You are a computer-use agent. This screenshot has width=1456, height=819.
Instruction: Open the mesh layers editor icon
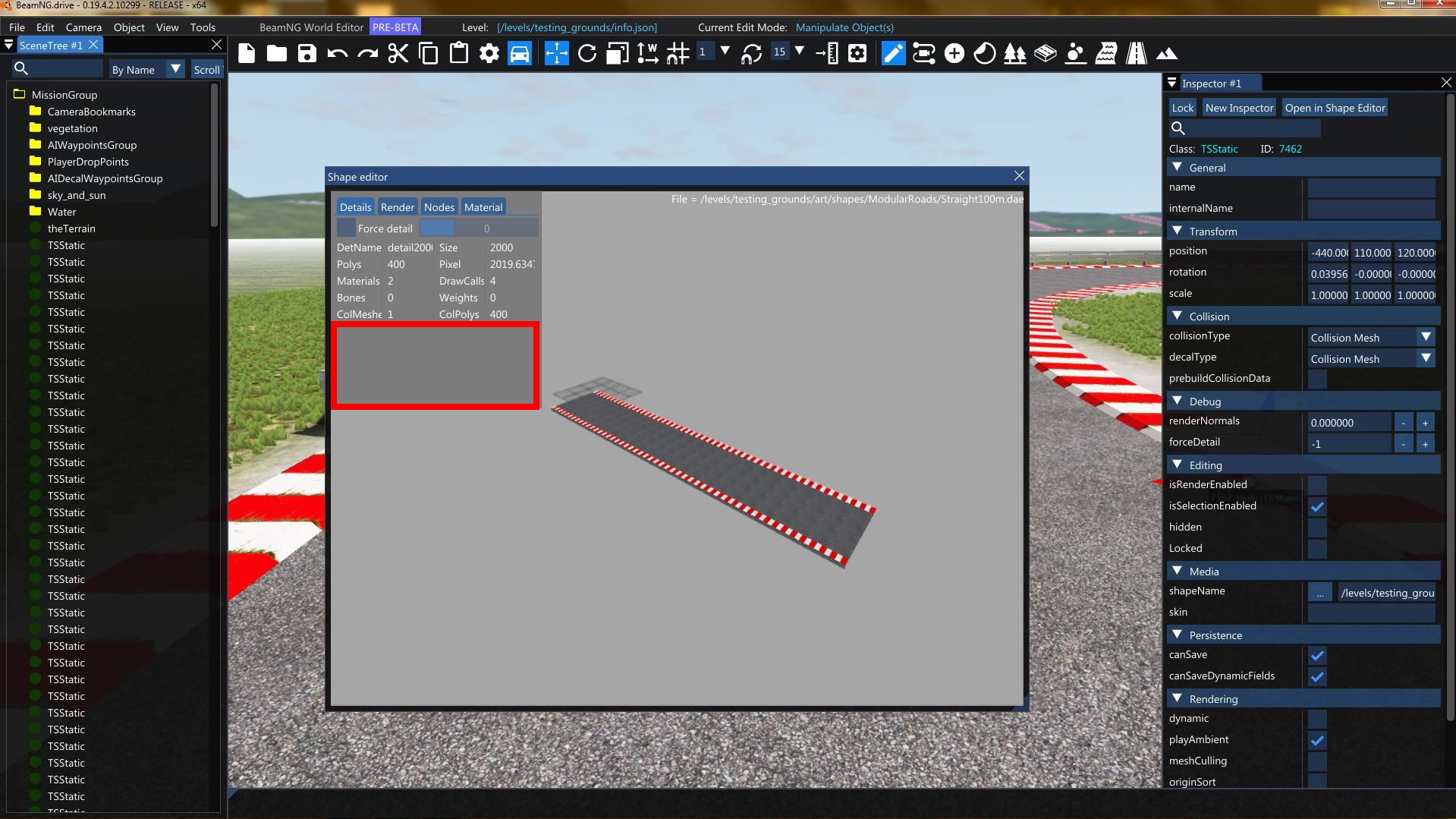pos(1046,53)
